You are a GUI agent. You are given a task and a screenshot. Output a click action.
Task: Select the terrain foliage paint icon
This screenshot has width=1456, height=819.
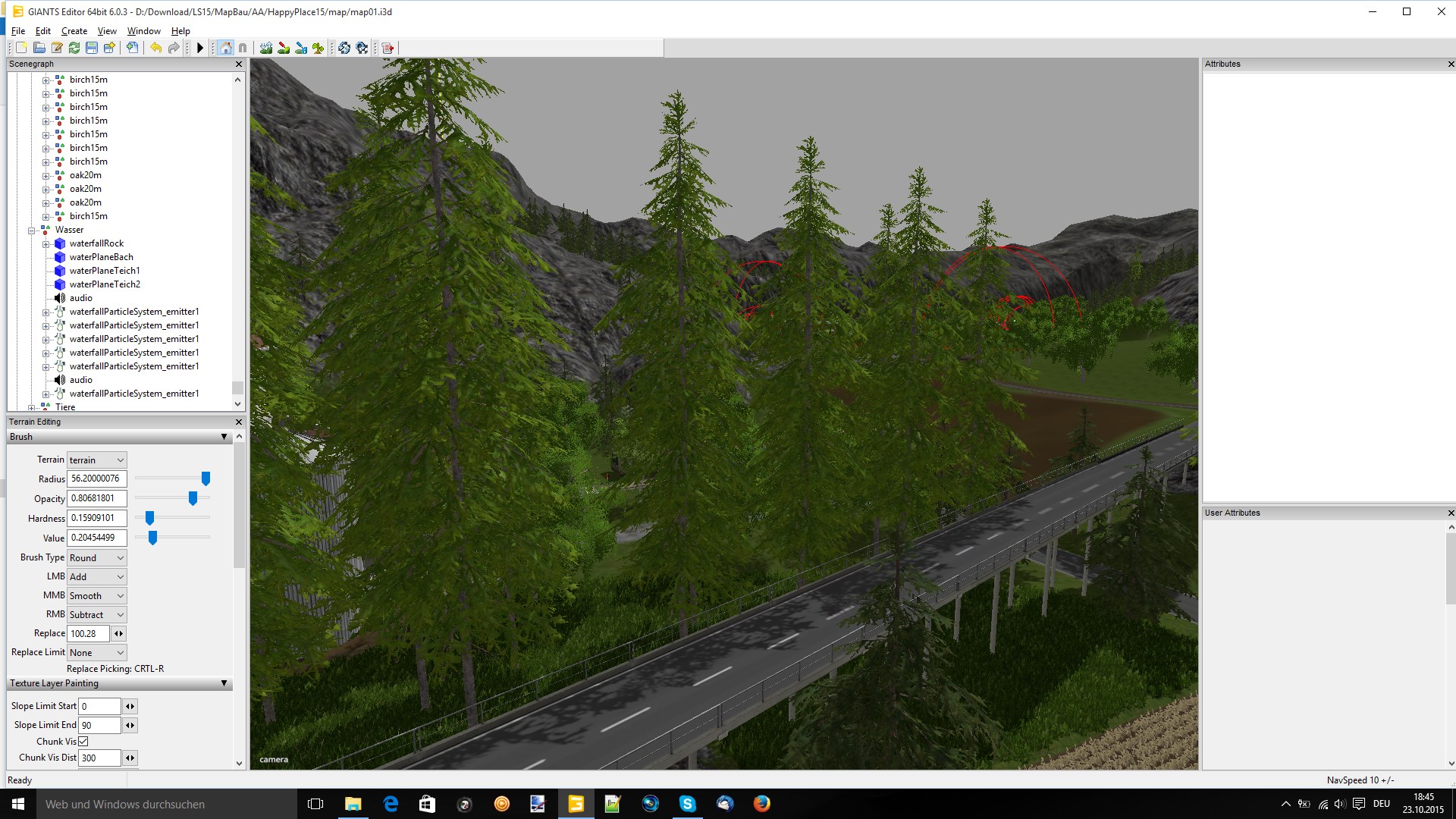(318, 48)
